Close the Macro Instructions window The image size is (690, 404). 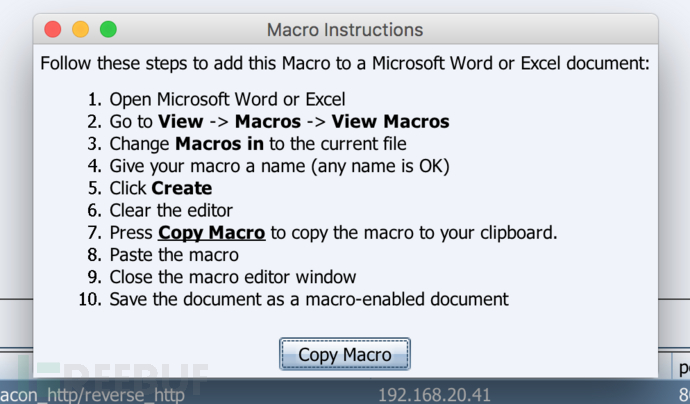coord(53,29)
